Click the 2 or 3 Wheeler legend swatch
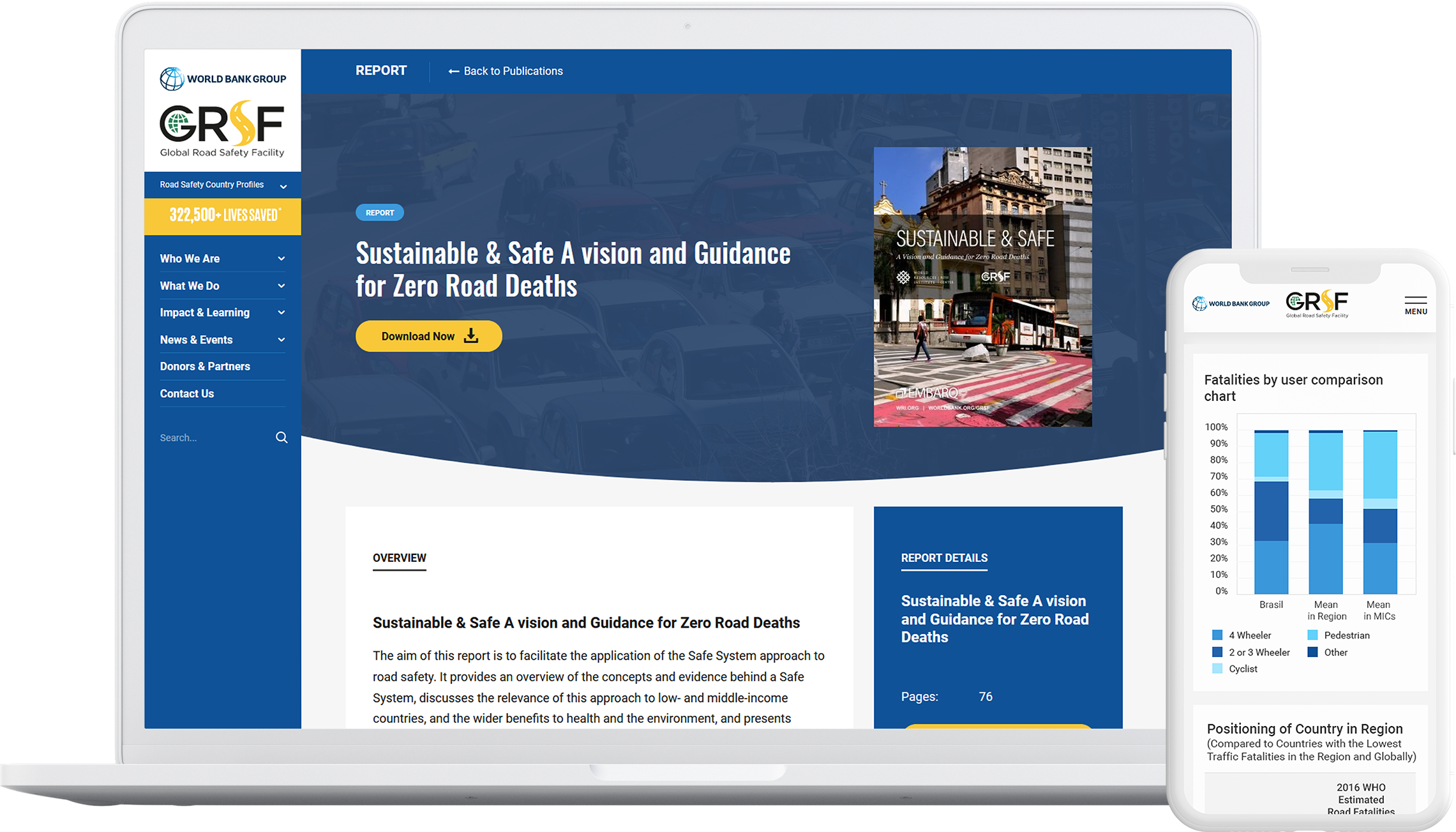This screenshot has width=1456, height=832. click(1217, 652)
